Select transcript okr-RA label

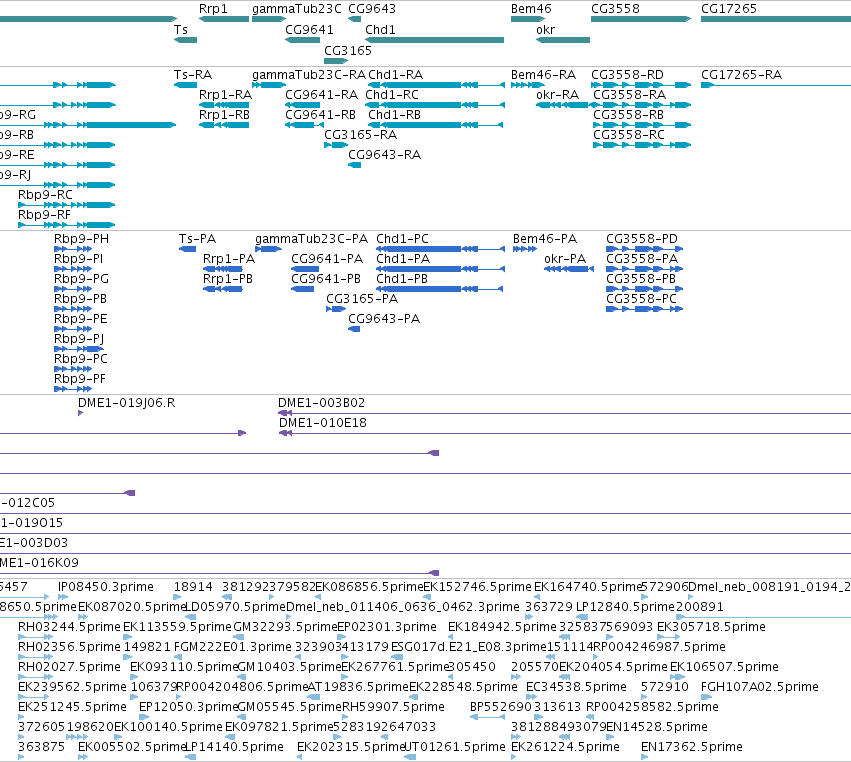pyautogui.click(x=557, y=94)
